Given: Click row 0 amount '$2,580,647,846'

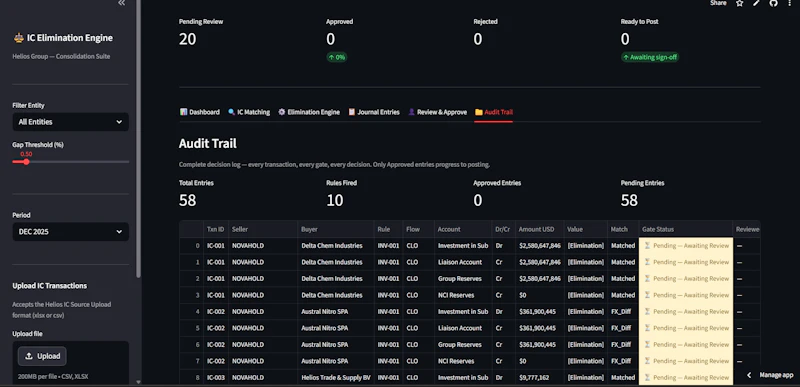Looking at the screenshot, I should point(540,246).
